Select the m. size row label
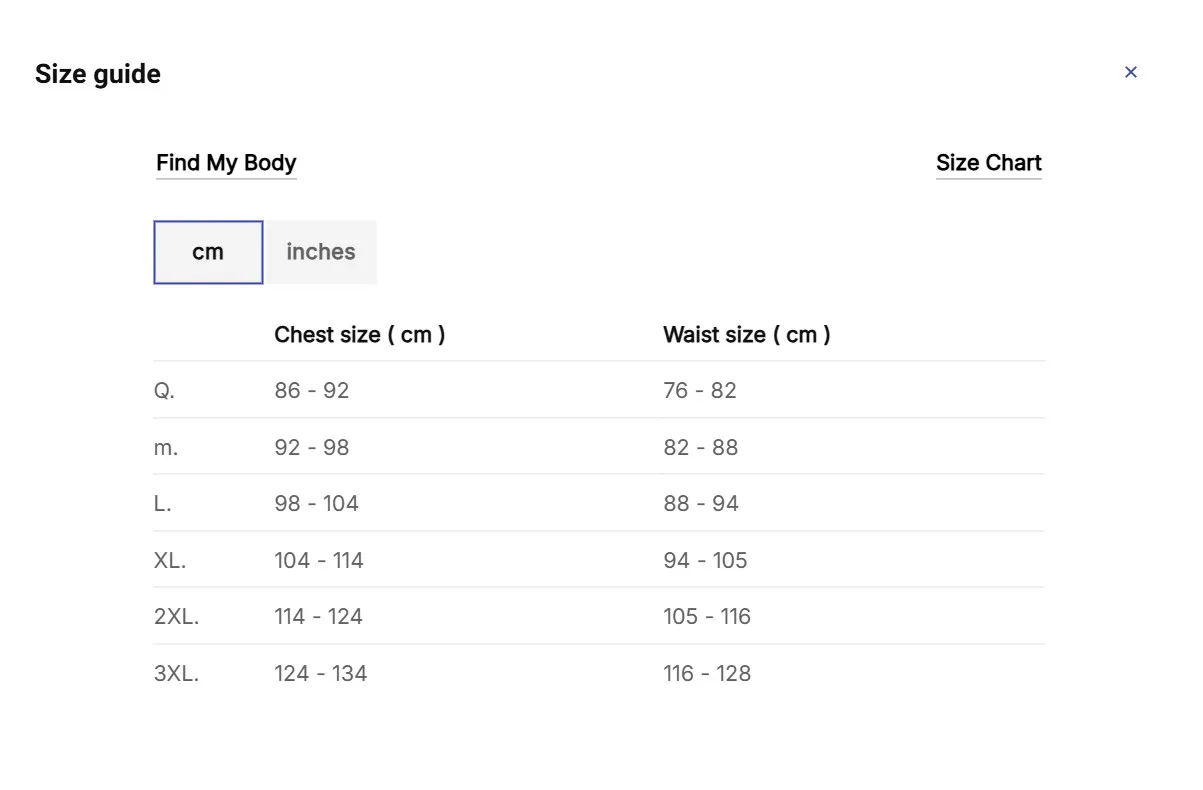The height and width of the screenshot is (790, 1203). (x=166, y=447)
